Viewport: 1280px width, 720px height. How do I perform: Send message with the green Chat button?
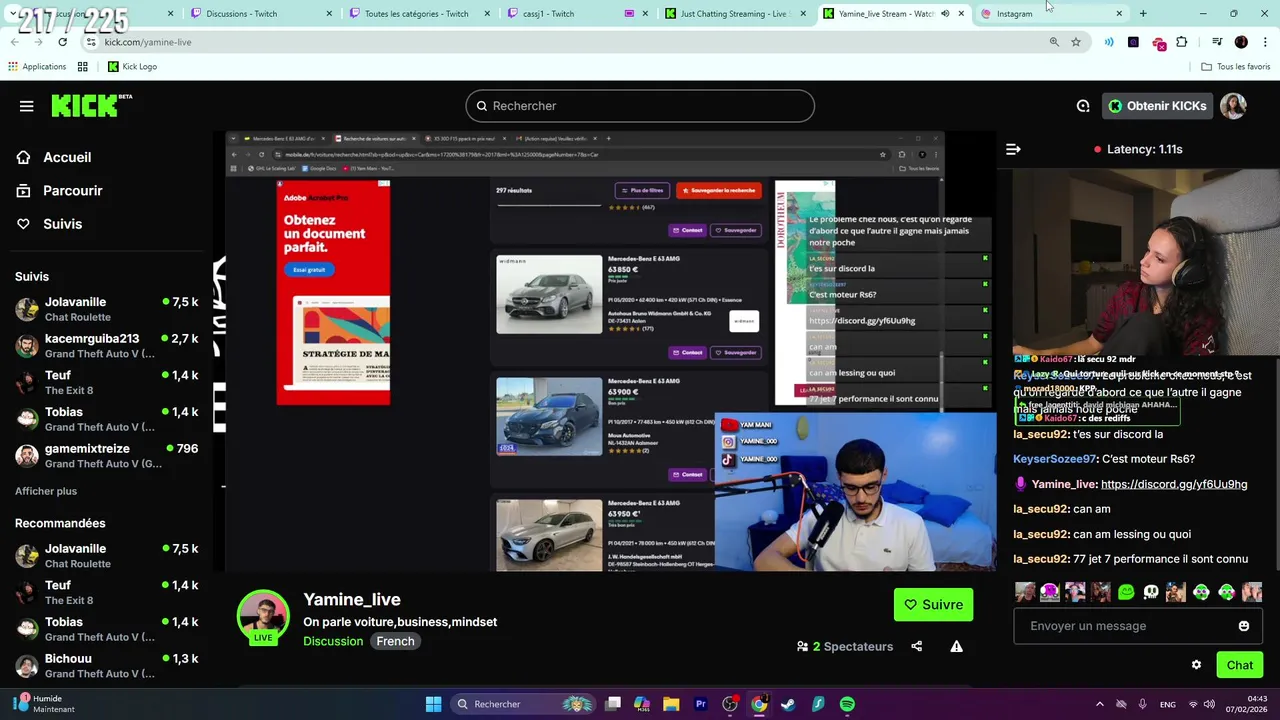[1239, 665]
